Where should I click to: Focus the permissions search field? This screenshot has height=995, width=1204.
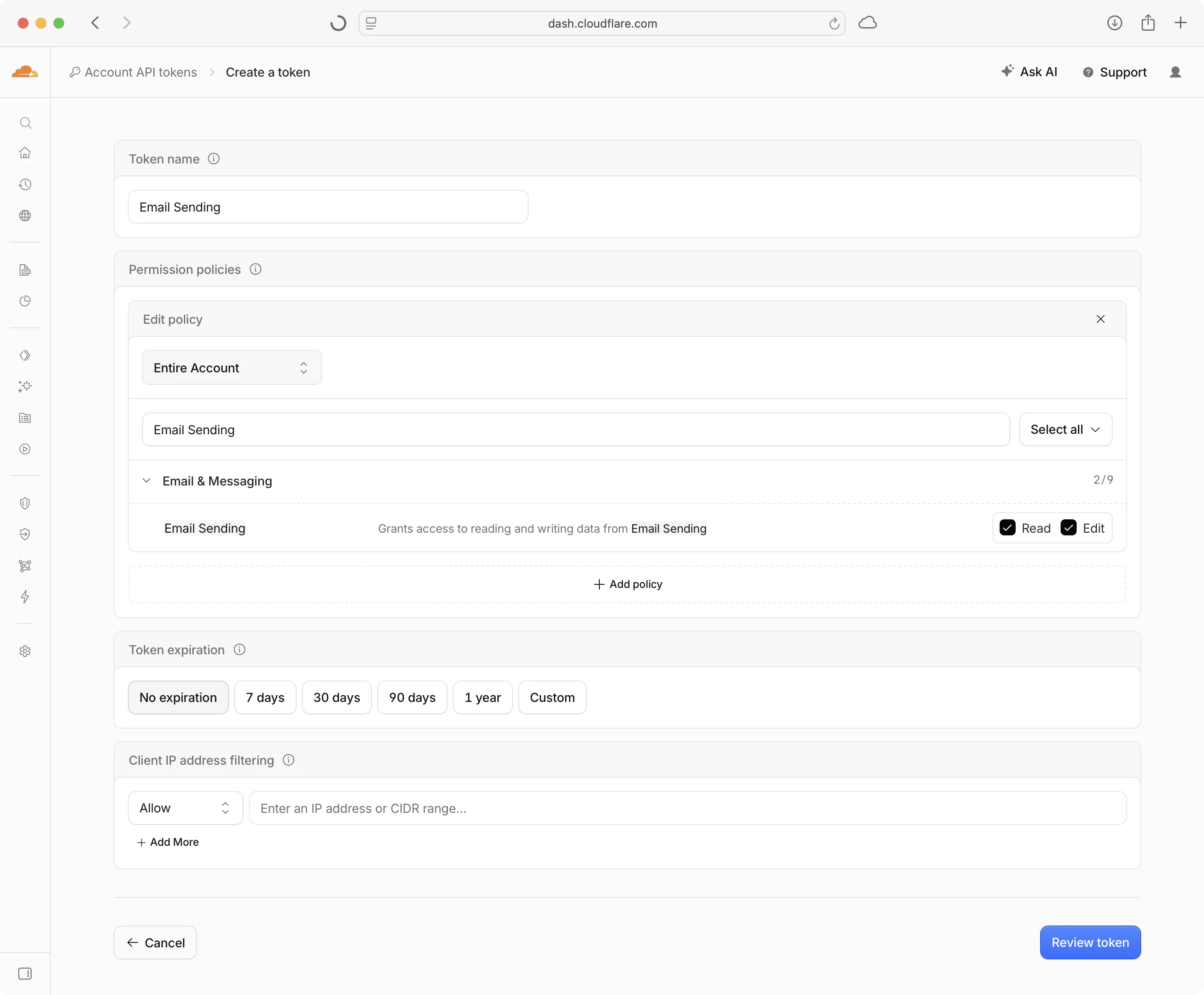(x=575, y=429)
